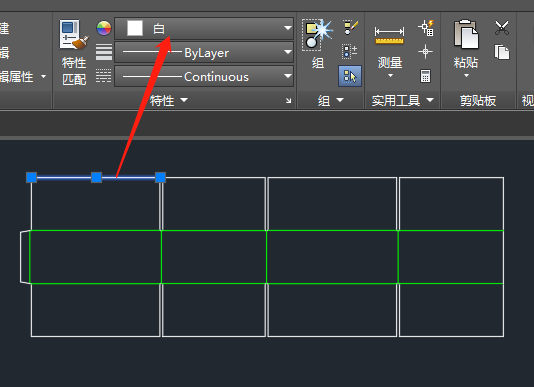This screenshot has width=534, height=387.
Task: Click the Measure (测量) ruler icon
Action: [x=389, y=36]
